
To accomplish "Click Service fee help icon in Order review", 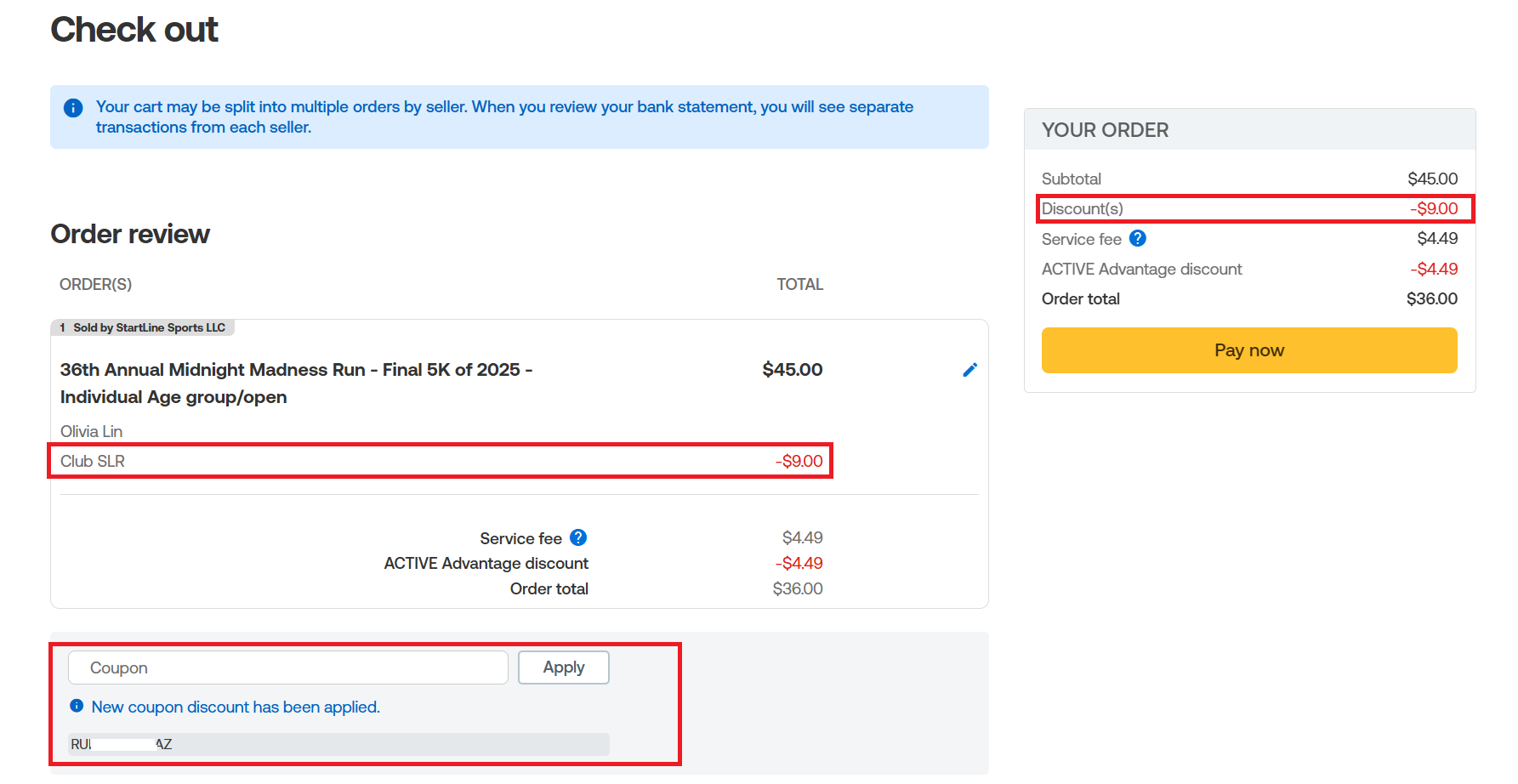I will [x=578, y=537].
